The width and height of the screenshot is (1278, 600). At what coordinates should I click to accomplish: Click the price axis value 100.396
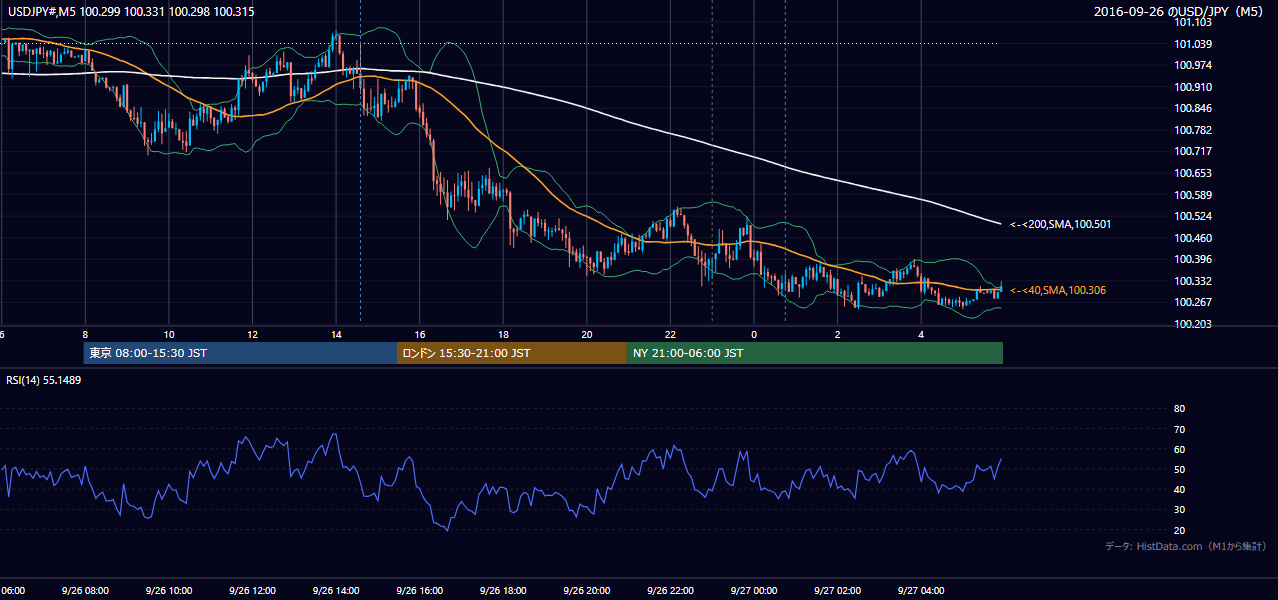1192,259
